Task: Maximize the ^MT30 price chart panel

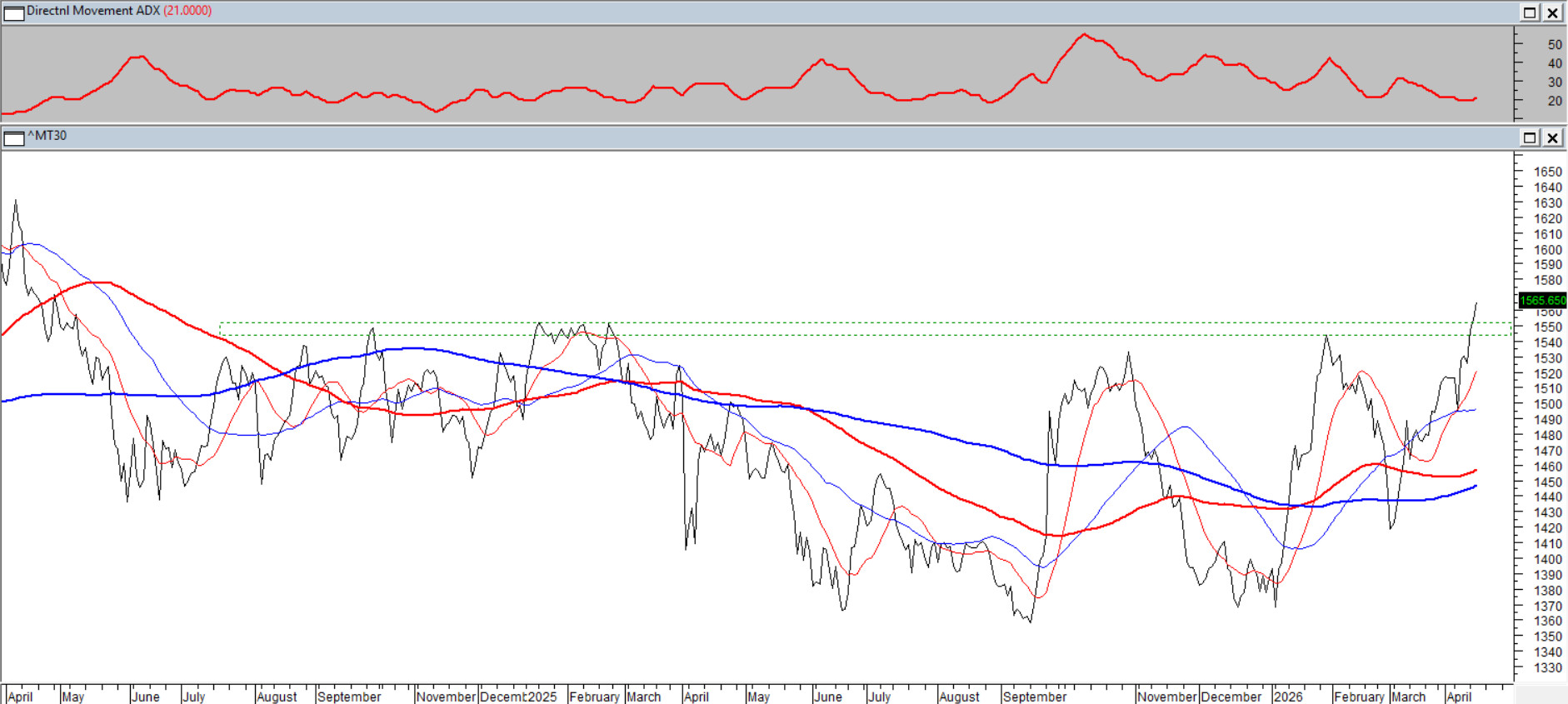Action: click(x=1530, y=137)
